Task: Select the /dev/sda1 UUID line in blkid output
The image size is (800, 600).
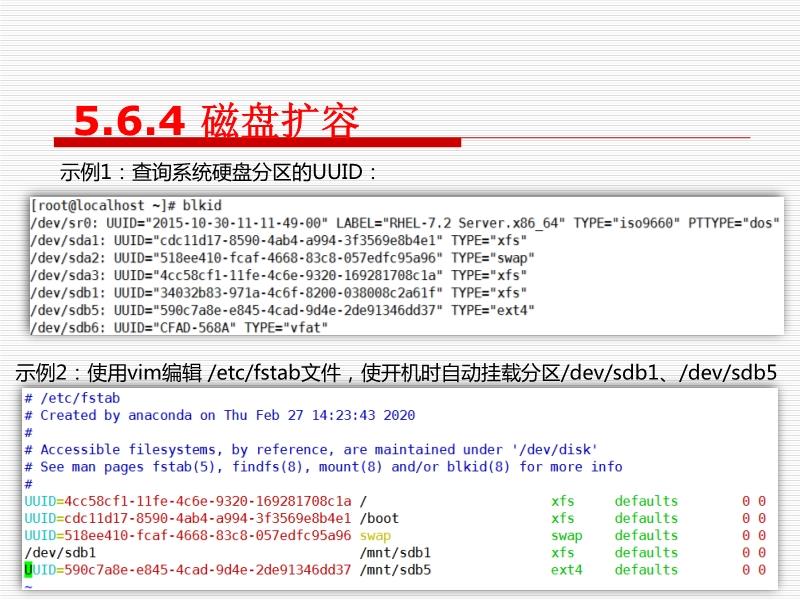Action: (x=279, y=240)
